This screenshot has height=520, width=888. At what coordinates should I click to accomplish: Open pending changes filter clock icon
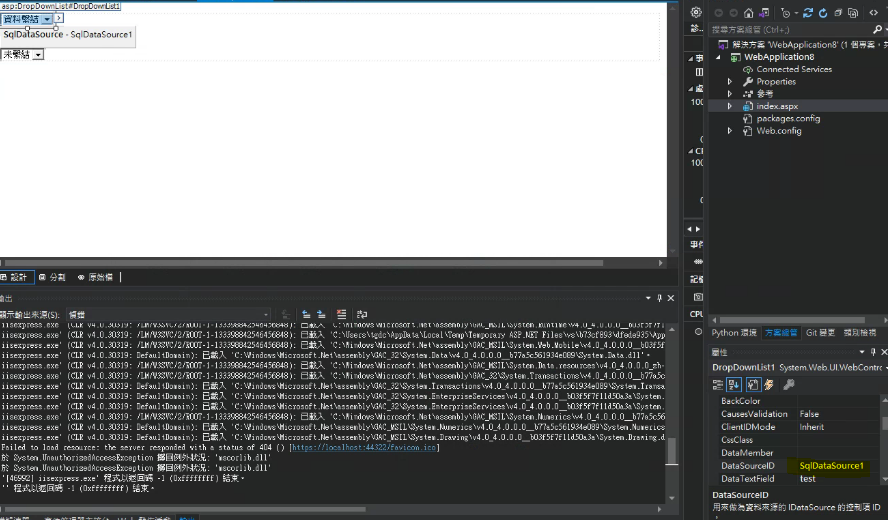[785, 13]
